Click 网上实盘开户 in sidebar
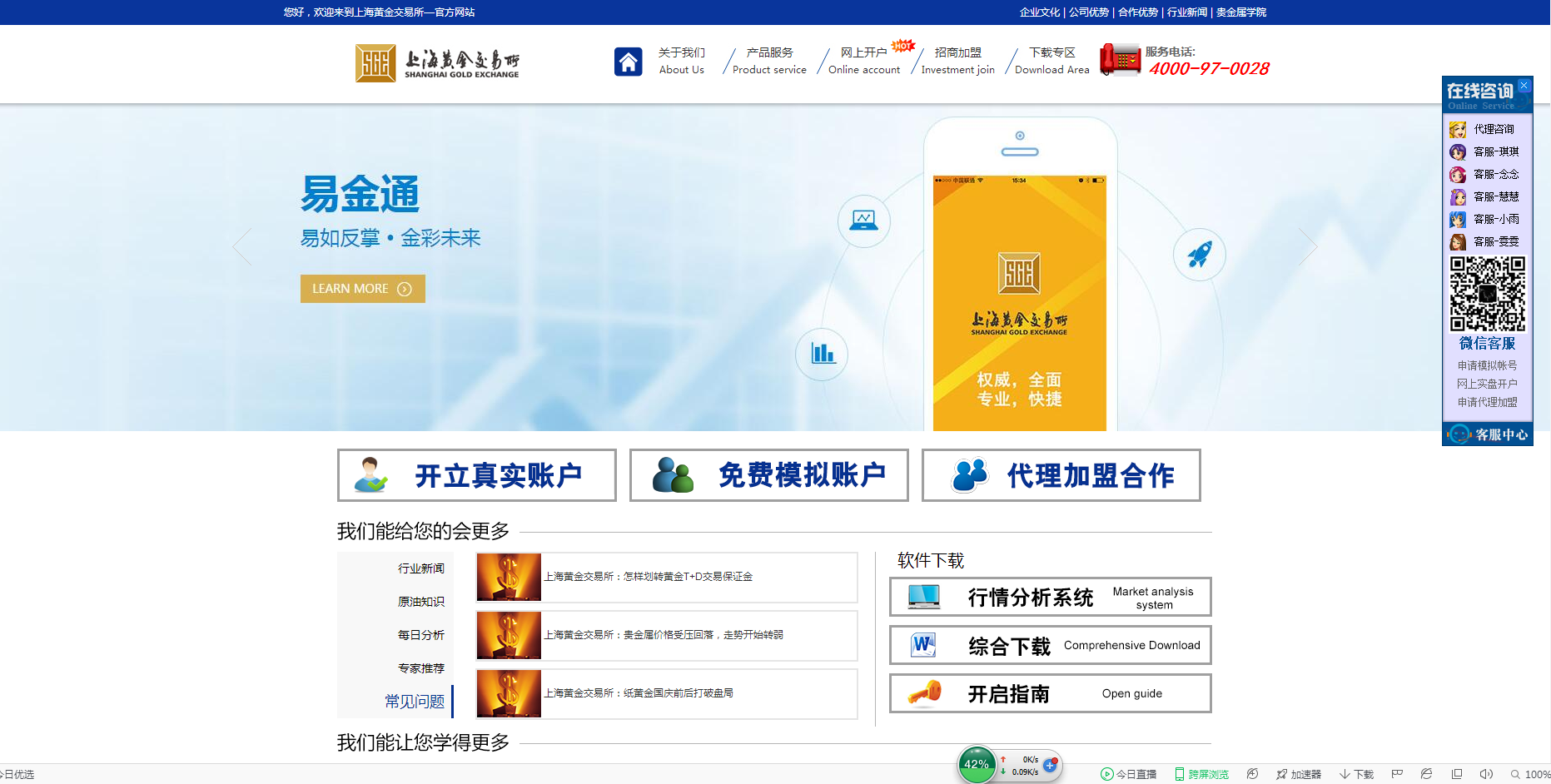 click(x=1487, y=384)
